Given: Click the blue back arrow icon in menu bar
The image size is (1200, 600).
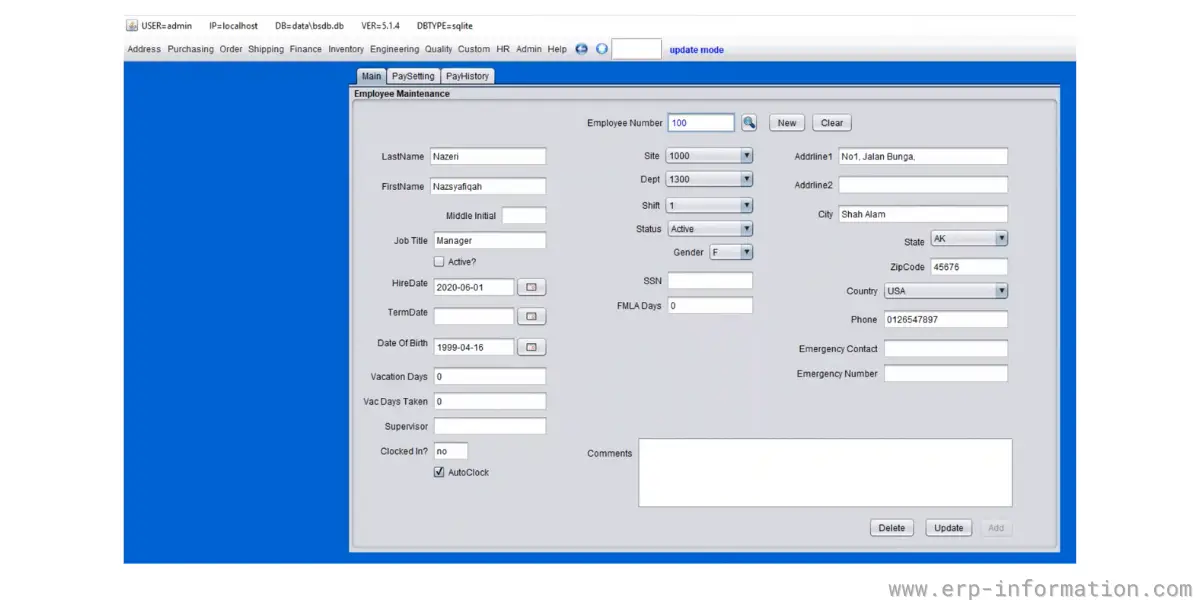Looking at the screenshot, I should pyautogui.click(x=582, y=48).
